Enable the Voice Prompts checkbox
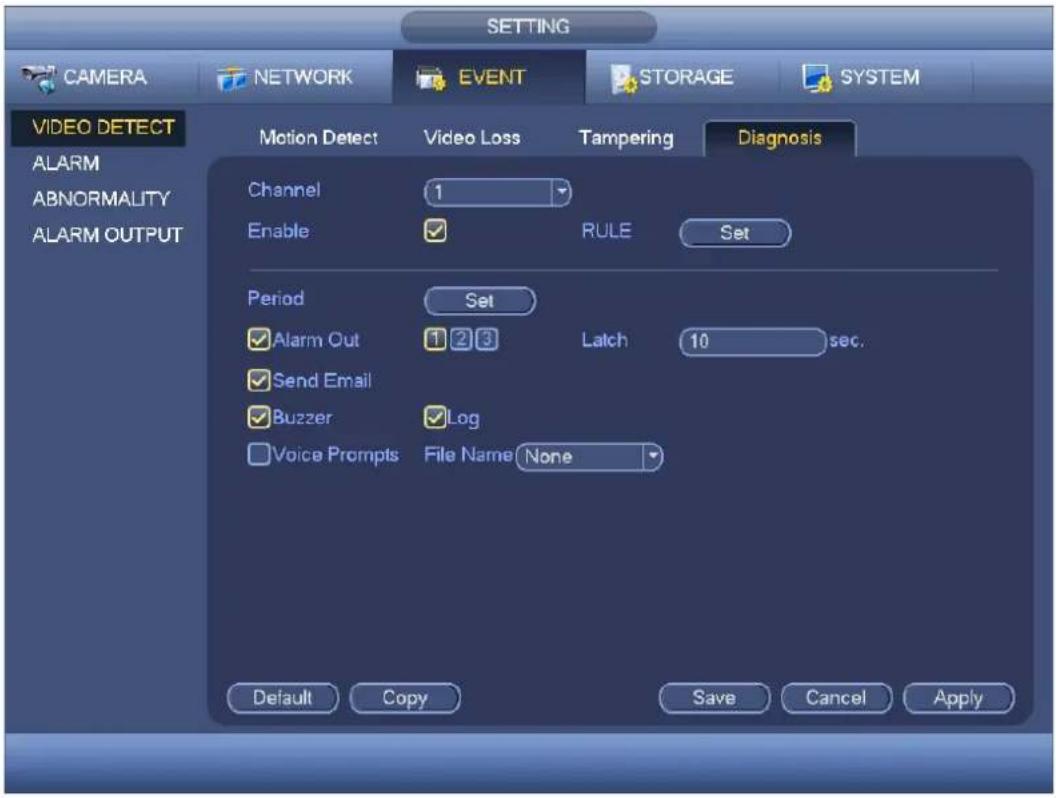The height and width of the screenshot is (798, 1056). tap(259, 455)
